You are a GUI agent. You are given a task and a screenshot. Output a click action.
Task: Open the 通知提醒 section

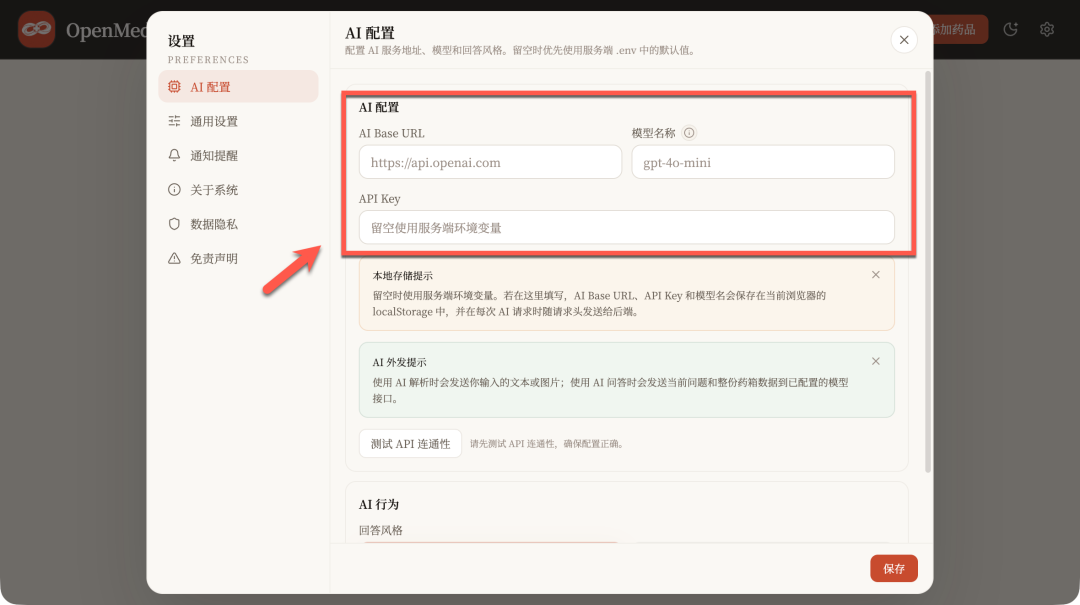(238, 156)
